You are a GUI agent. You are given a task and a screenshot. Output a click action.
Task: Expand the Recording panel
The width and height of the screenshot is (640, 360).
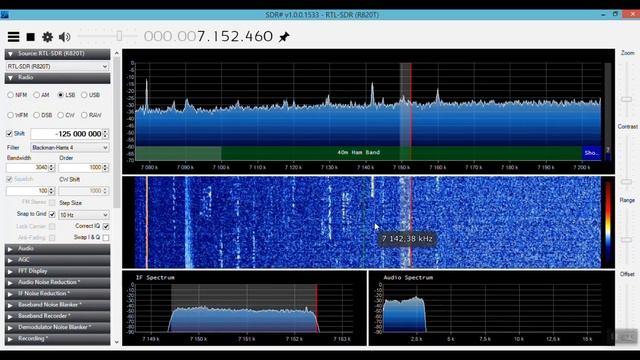(x=58, y=338)
